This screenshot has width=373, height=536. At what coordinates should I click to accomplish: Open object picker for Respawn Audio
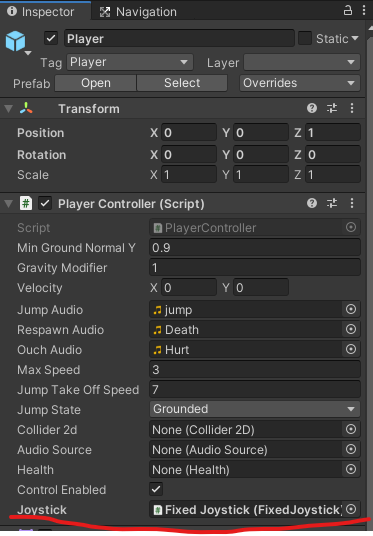351,329
